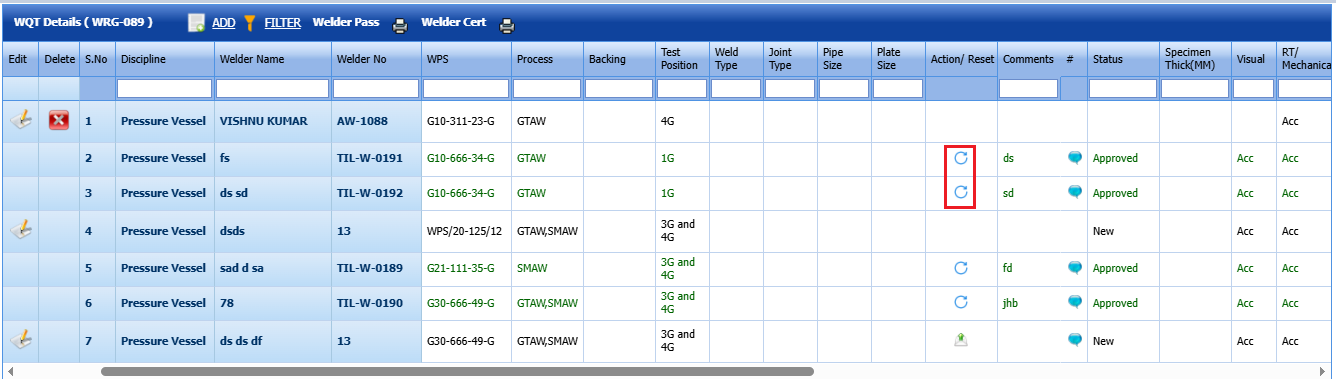1336x379 pixels.
Task: Print the Welder Pass
Action: click(400, 26)
